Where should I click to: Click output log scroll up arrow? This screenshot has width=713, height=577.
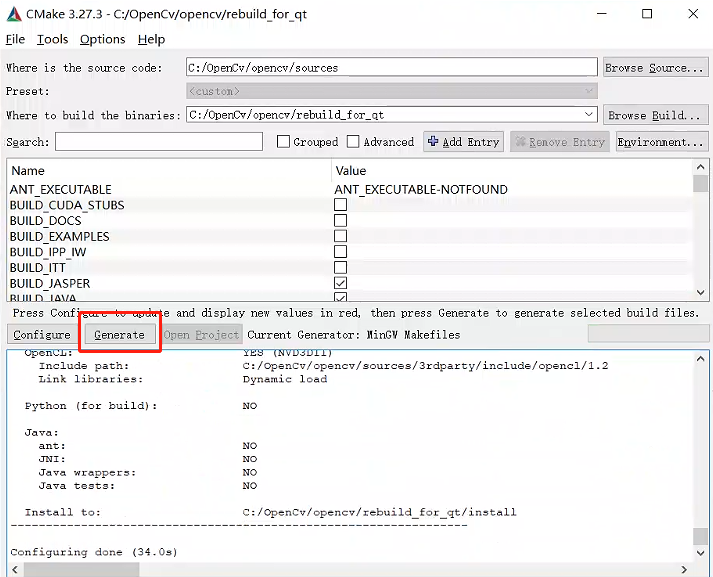tap(700, 359)
